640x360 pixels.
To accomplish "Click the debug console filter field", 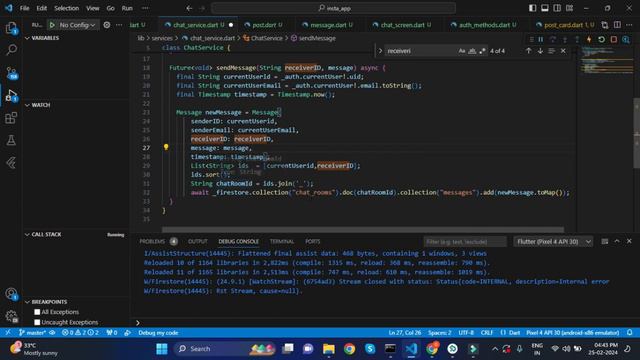I will click(464, 242).
